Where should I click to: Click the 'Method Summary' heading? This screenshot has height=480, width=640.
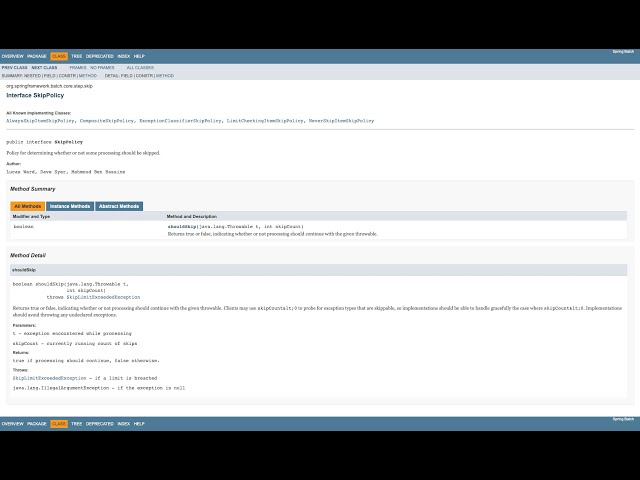tap(33, 189)
